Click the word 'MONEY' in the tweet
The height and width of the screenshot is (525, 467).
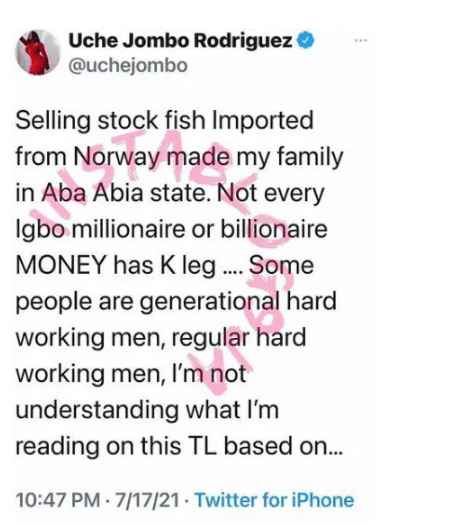(61, 265)
